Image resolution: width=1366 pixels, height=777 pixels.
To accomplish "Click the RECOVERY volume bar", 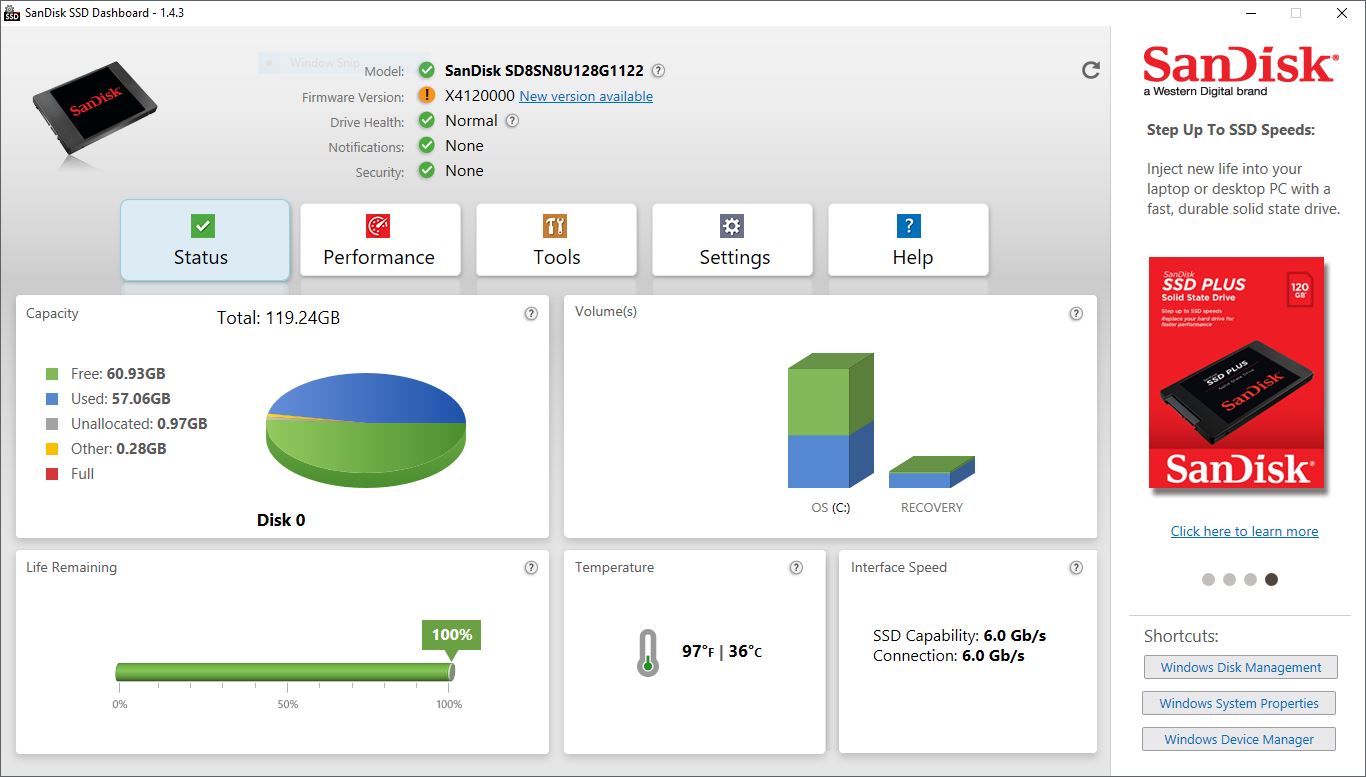I will 932,471.
